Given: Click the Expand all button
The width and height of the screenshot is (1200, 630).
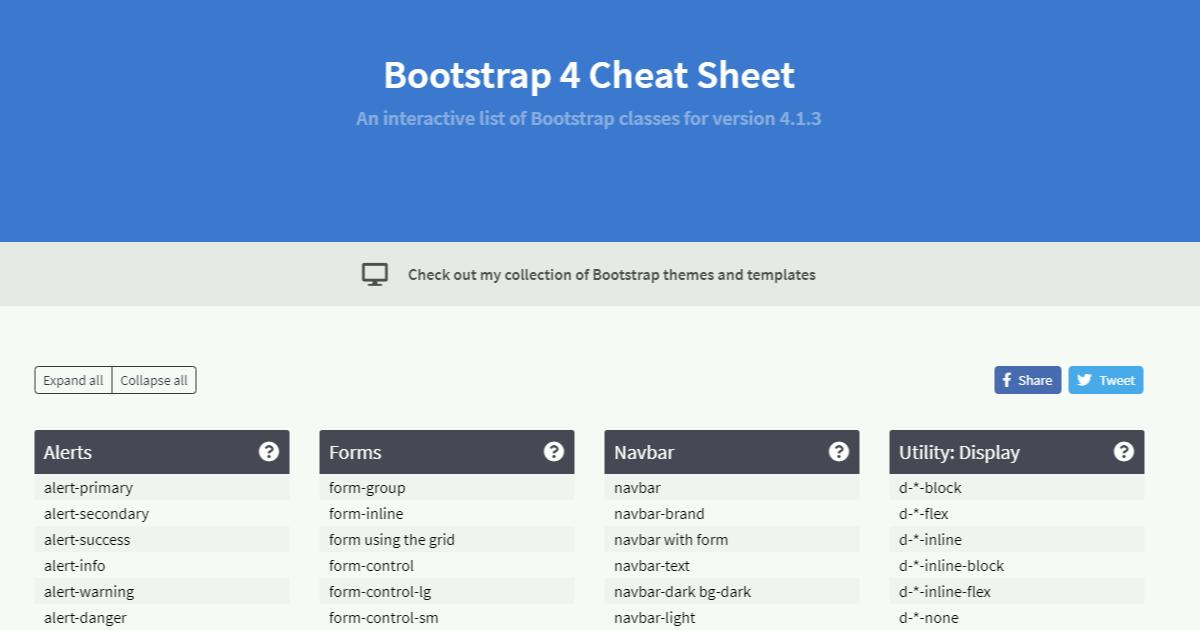Looking at the screenshot, I should click(72, 380).
